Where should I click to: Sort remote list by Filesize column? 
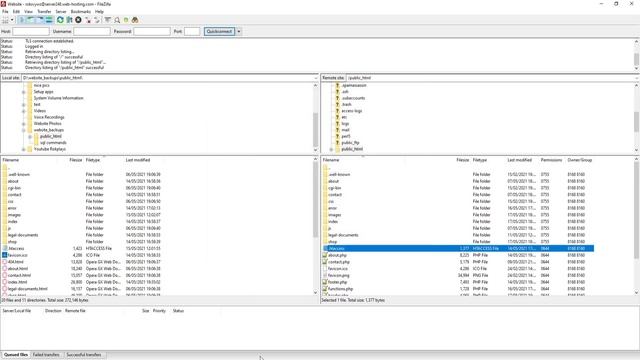462,160
